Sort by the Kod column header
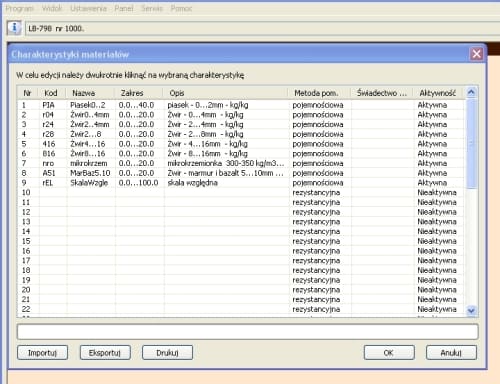The height and width of the screenshot is (384, 500). pyautogui.click(x=51, y=93)
